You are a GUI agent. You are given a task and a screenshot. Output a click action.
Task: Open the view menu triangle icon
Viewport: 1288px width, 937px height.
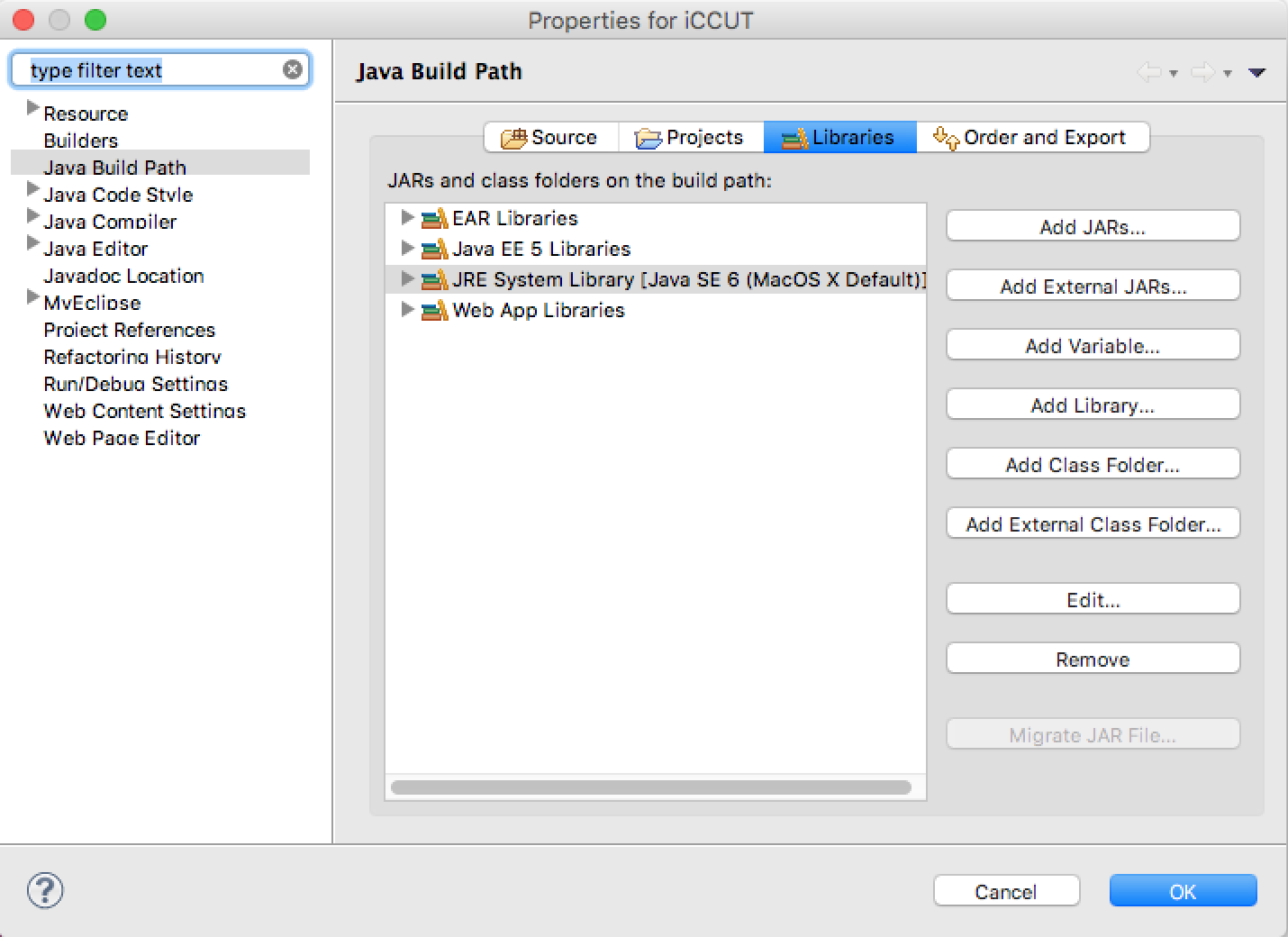(x=1257, y=73)
